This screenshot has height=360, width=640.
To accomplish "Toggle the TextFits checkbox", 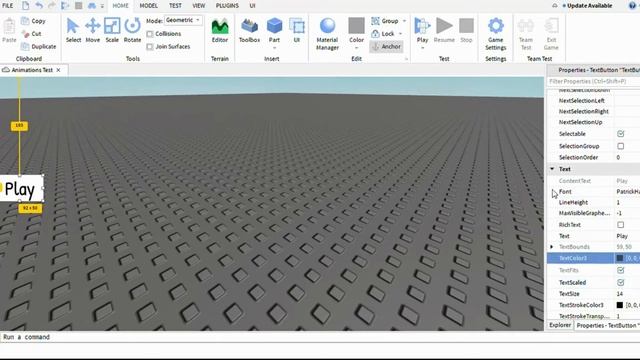I will coord(620,270).
